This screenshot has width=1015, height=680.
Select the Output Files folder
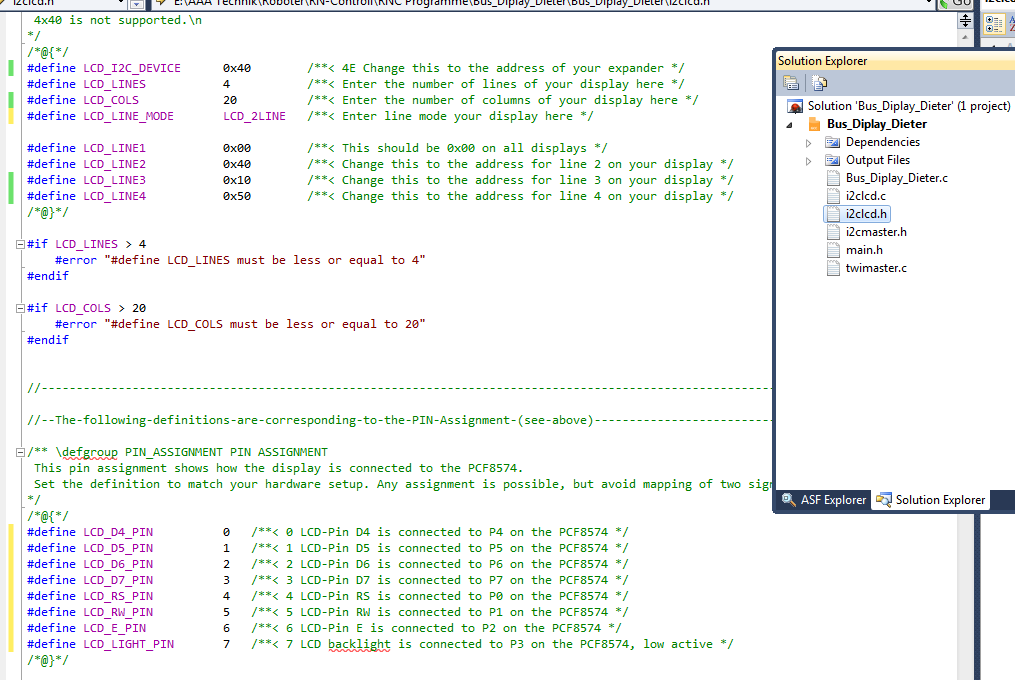click(877, 160)
